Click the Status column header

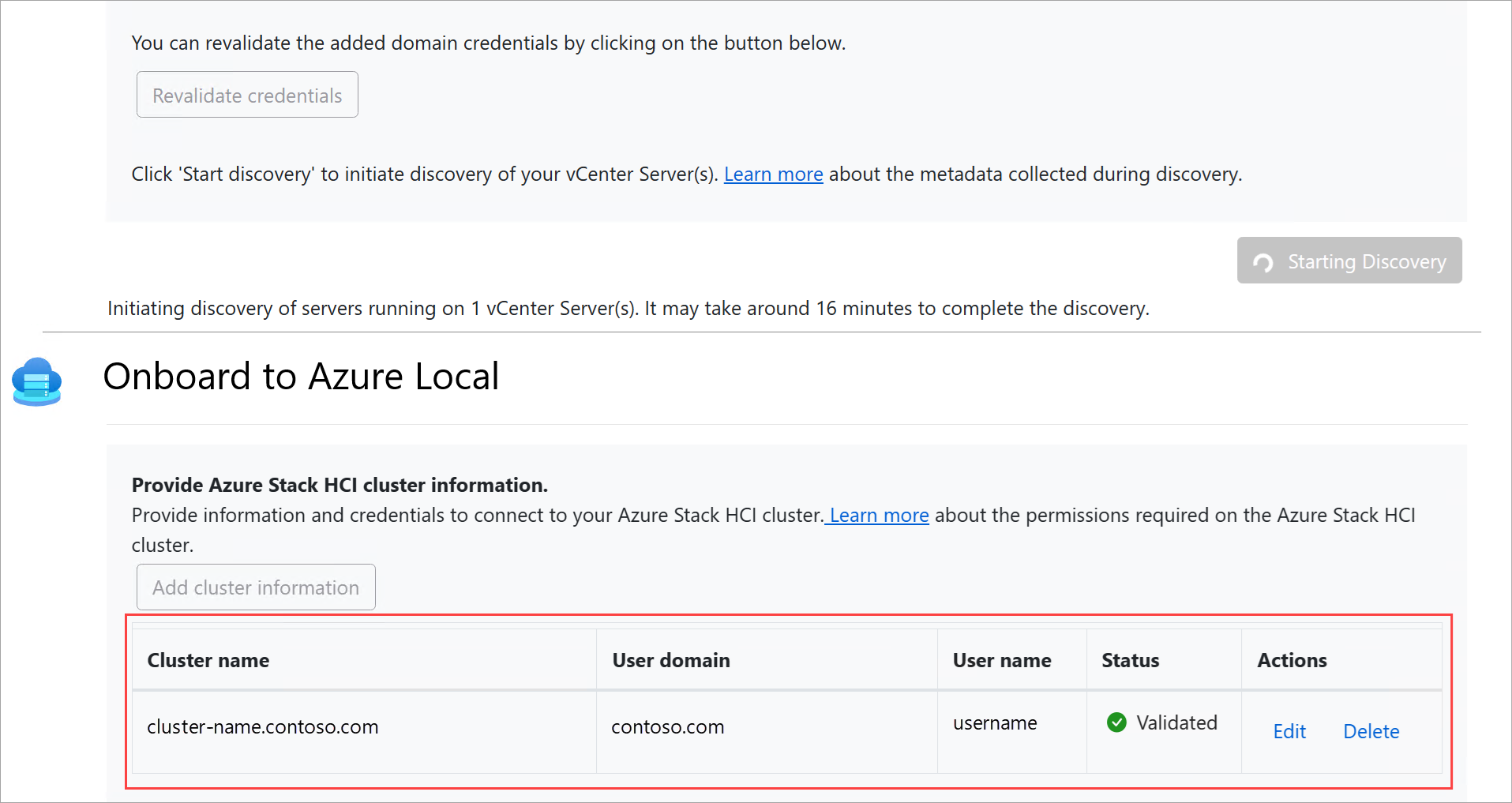click(x=1130, y=660)
